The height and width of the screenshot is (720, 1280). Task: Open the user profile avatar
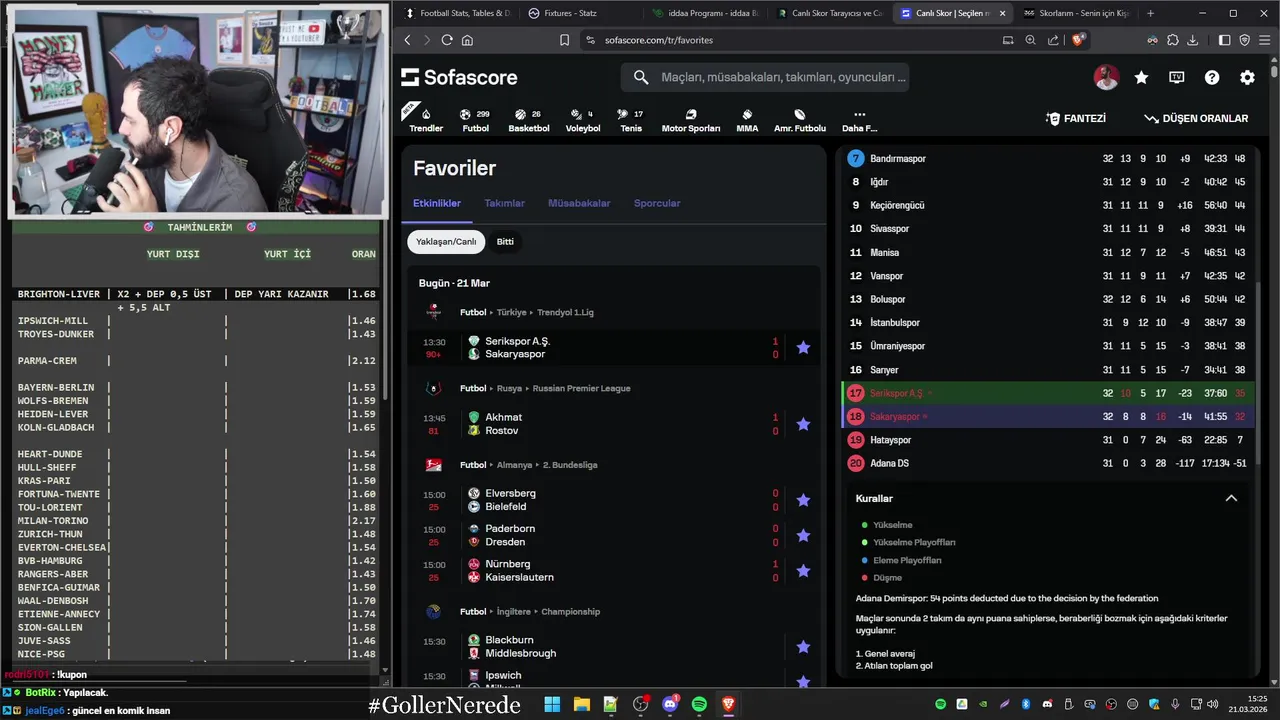[1106, 77]
